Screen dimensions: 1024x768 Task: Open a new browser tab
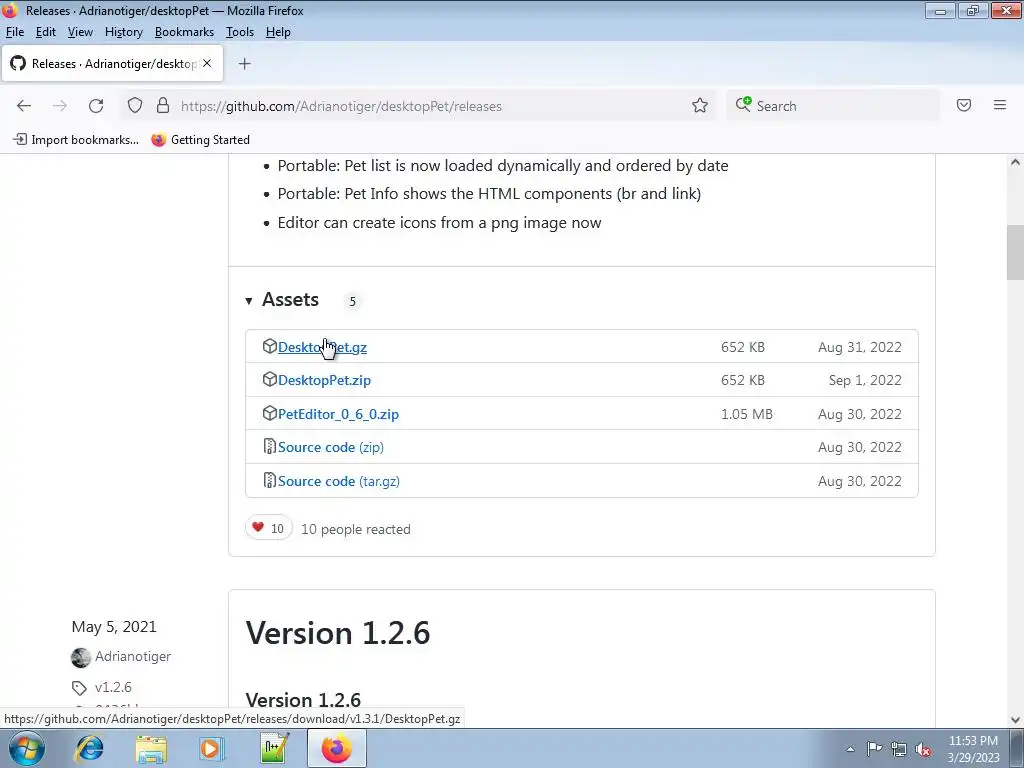pos(244,63)
